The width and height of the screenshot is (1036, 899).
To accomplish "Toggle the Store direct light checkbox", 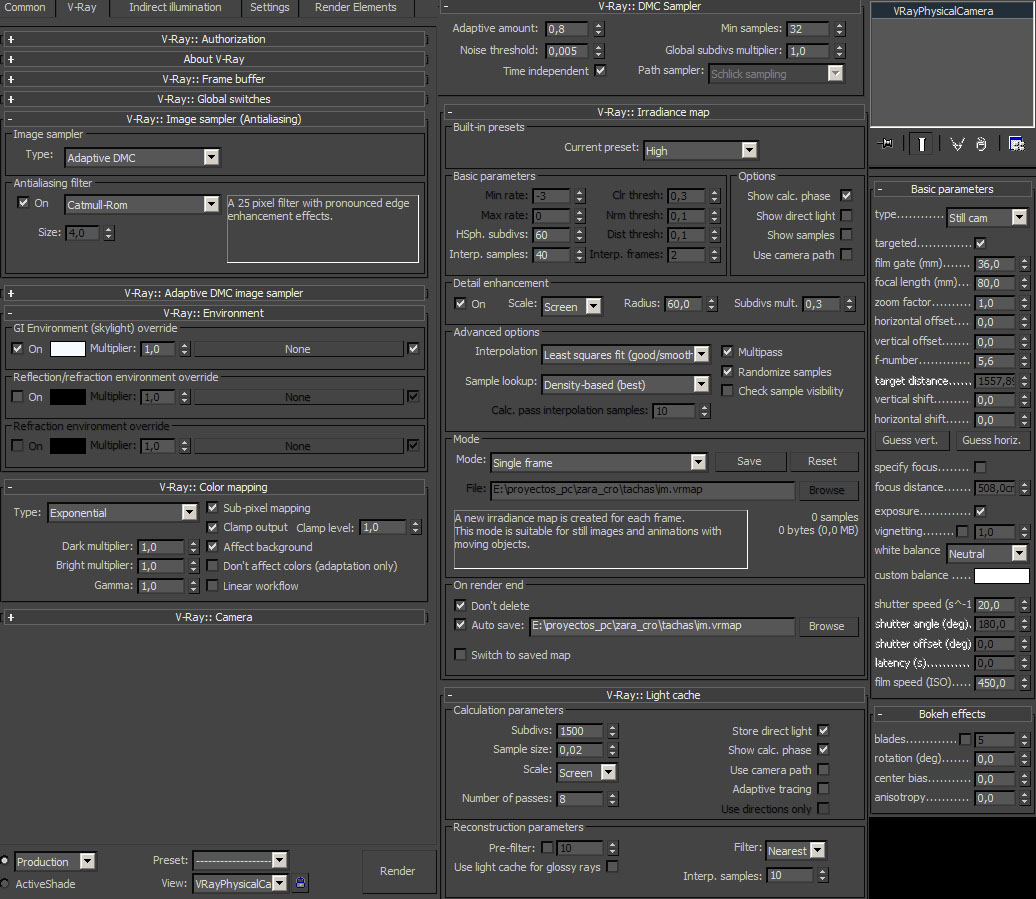I will (x=823, y=731).
